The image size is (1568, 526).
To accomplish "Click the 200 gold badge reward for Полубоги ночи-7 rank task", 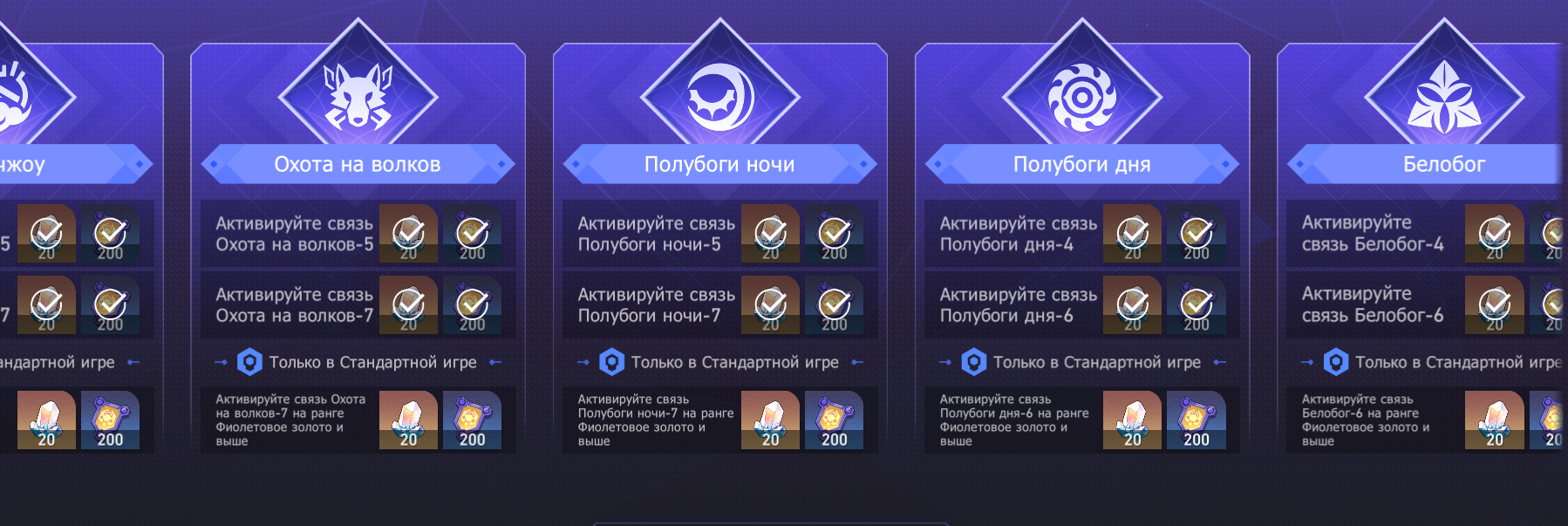I will click(834, 420).
